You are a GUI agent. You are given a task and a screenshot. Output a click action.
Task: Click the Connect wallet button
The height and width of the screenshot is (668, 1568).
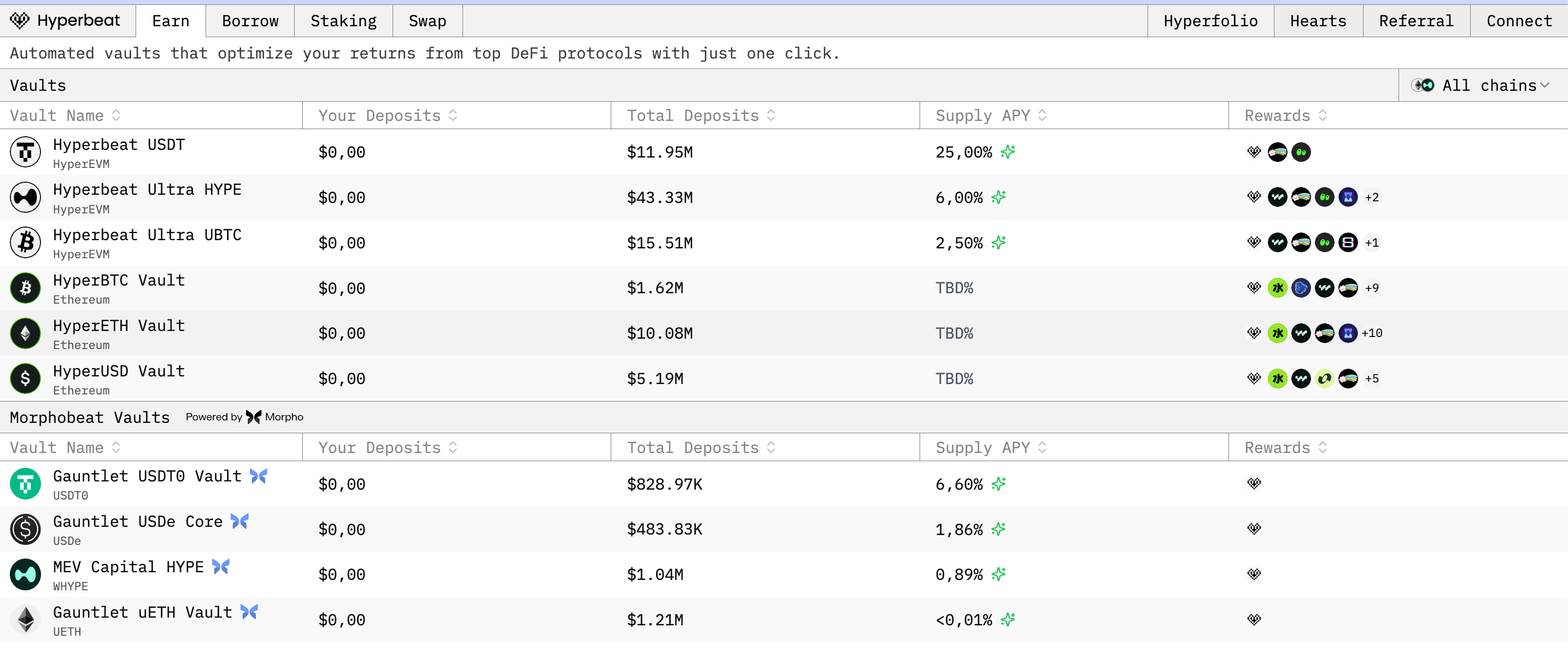1519,21
